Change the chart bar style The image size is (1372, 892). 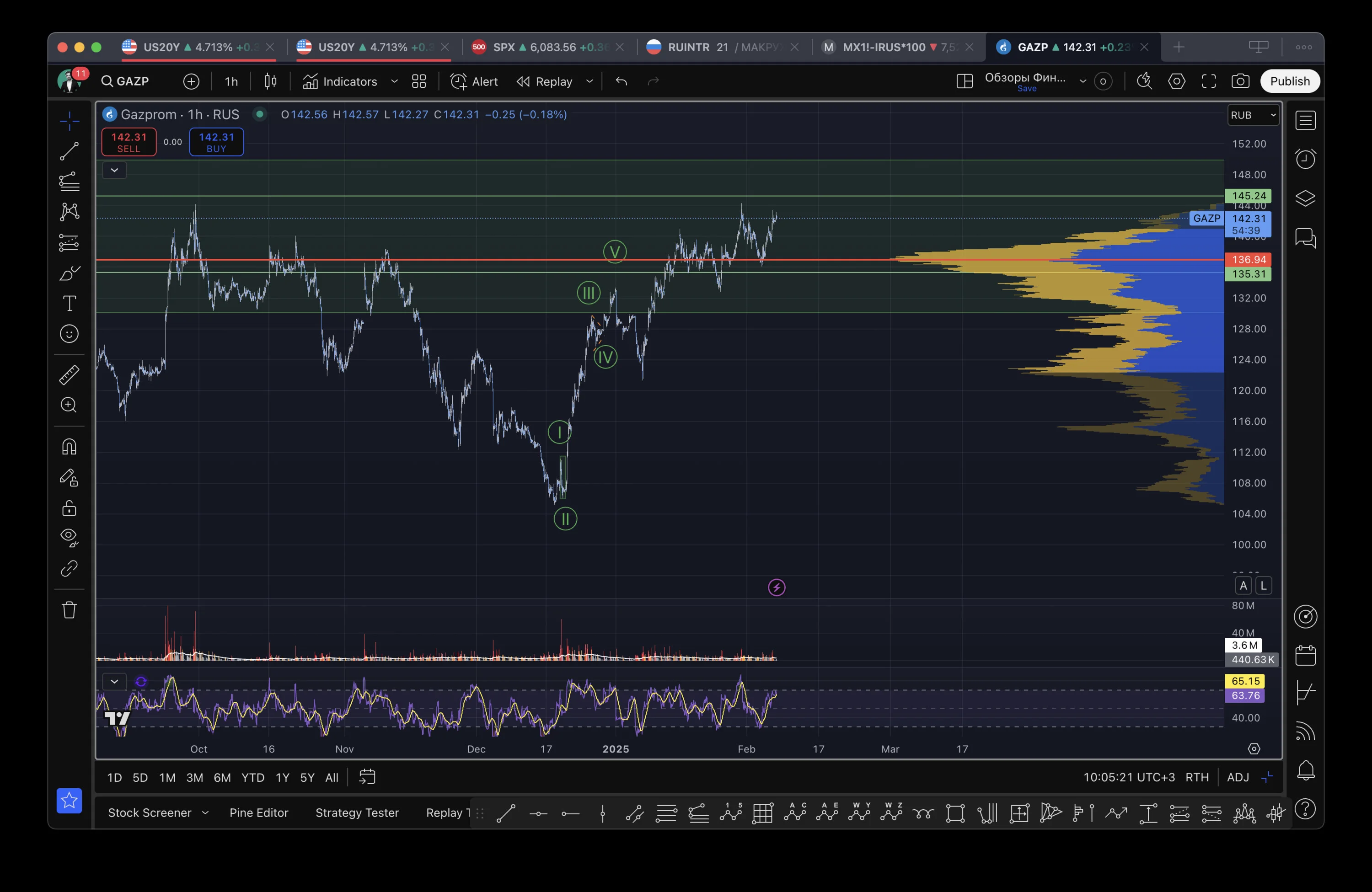click(x=270, y=81)
